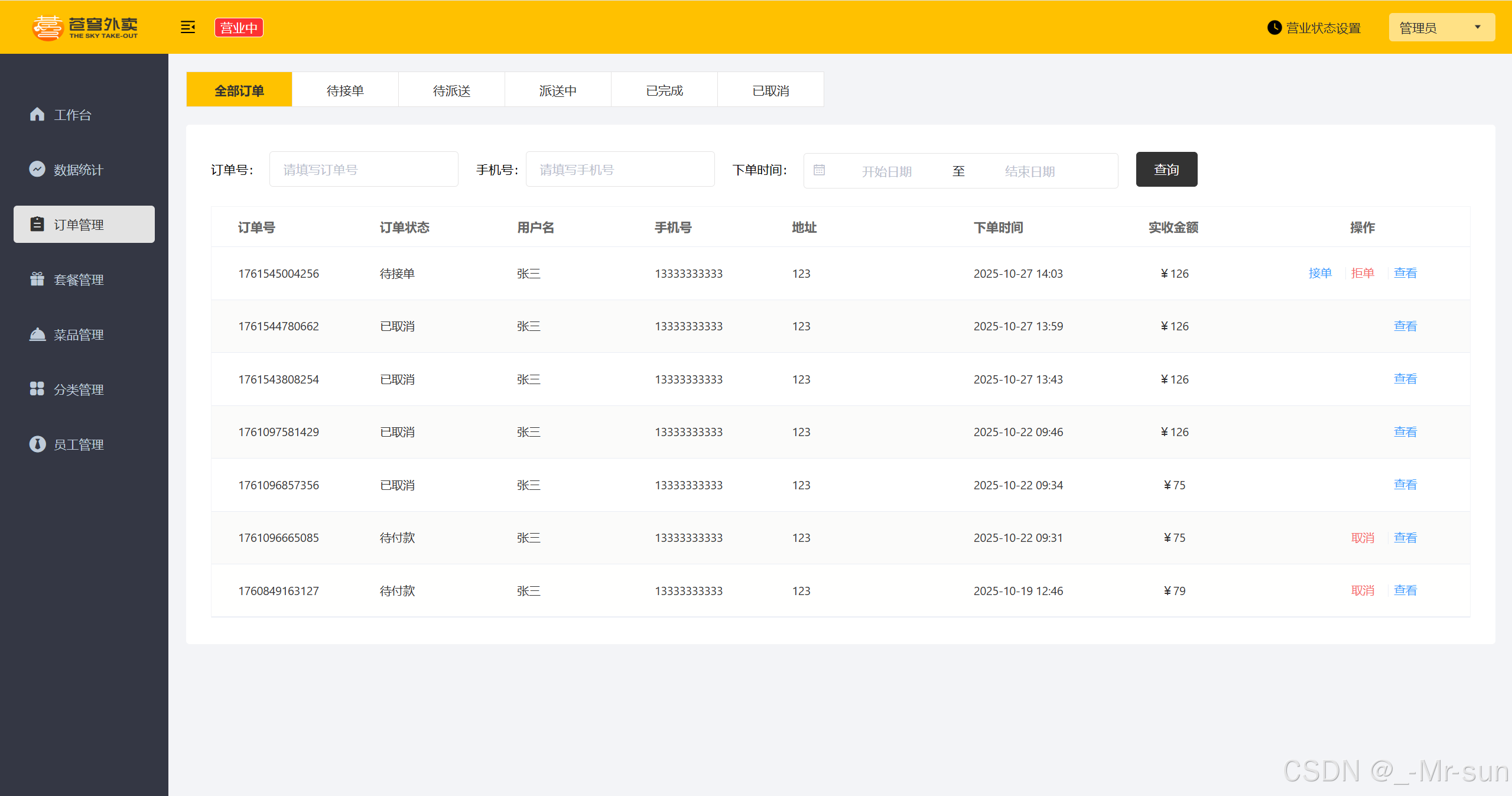Click the calendar icon in date range
This screenshot has width=1512, height=796.
(x=819, y=170)
